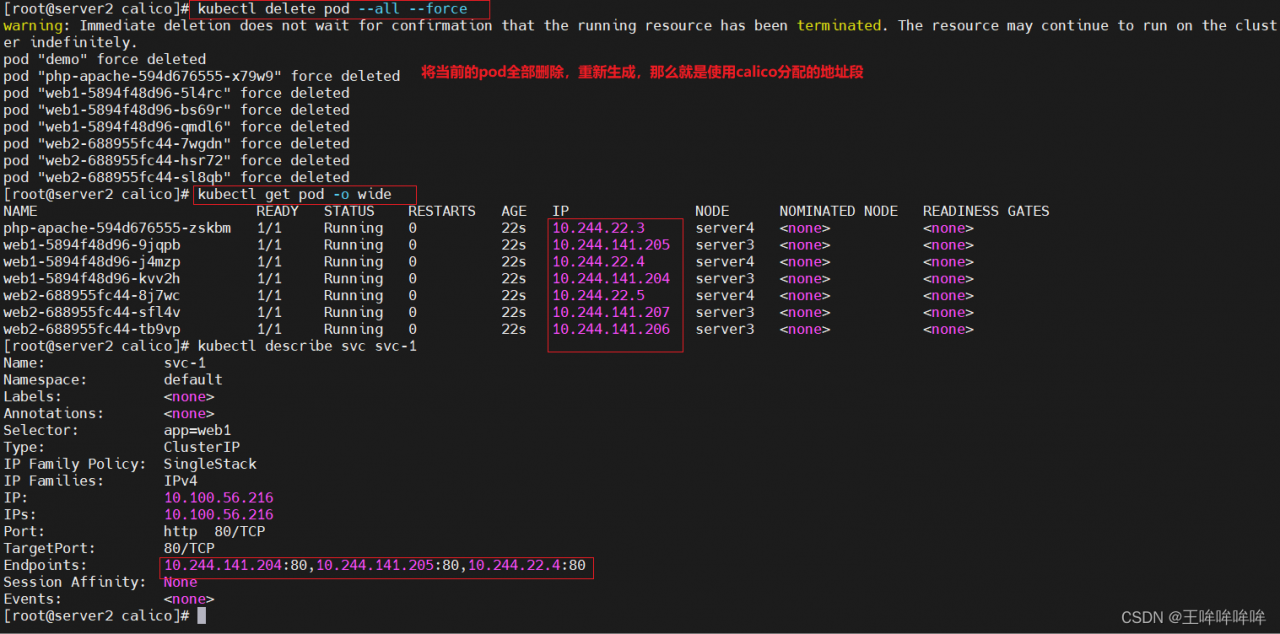The width and height of the screenshot is (1280, 634).
Task: Click the Running status of web2-688955fc44-8j7wc
Action: [353, 295]
